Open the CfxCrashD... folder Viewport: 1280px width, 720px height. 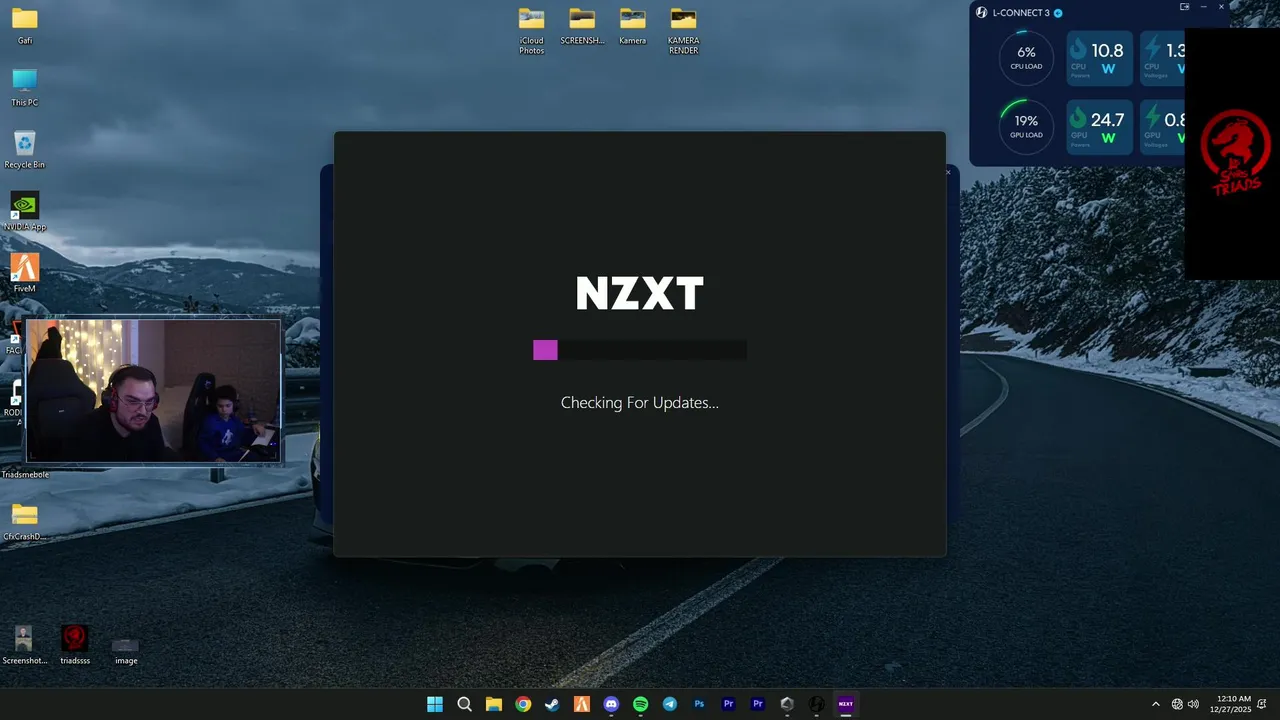point(25,522)
